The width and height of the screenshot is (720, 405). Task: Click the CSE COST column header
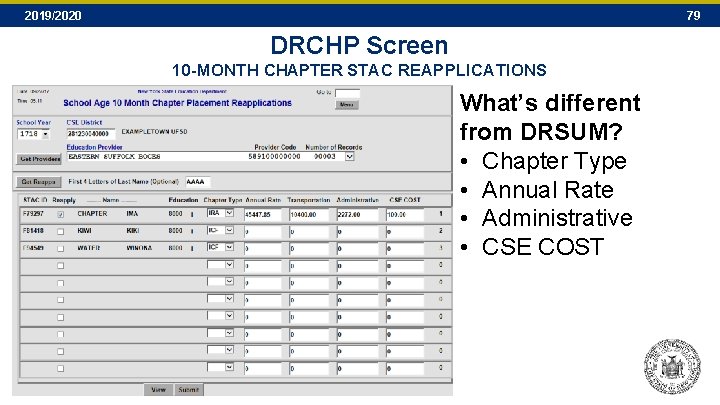[x=405, y=200]
